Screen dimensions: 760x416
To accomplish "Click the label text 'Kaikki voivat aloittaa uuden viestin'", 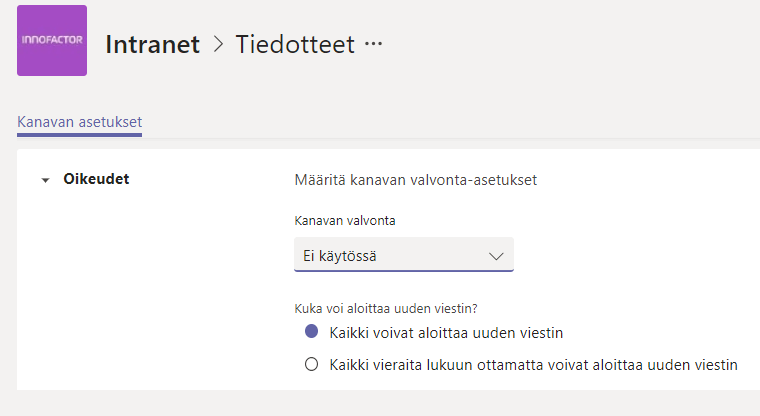I will pyautogui.click(x=453, y=332).
